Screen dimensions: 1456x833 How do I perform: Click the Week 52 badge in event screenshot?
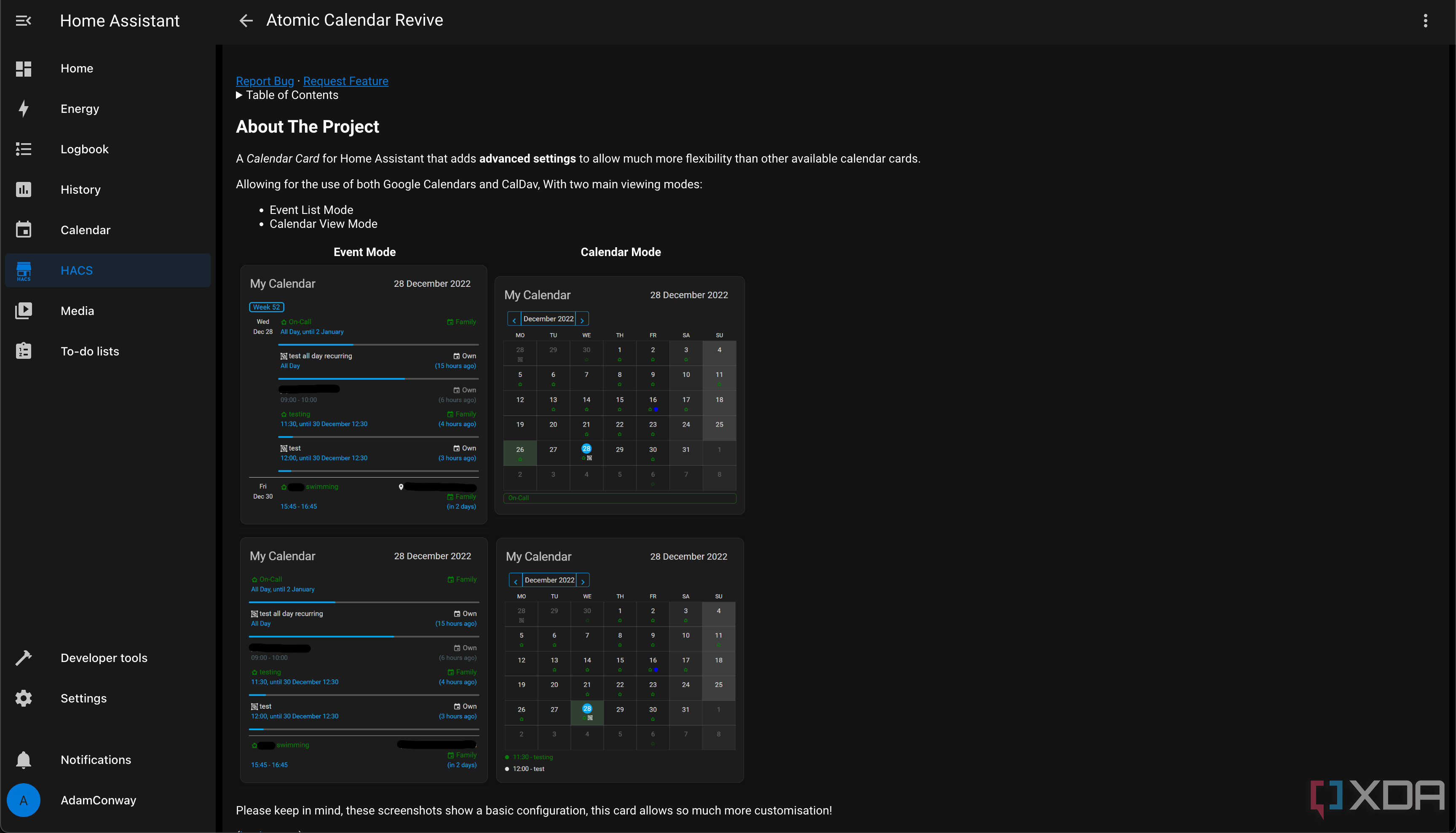pyautogui.click(x=267, y=307)
